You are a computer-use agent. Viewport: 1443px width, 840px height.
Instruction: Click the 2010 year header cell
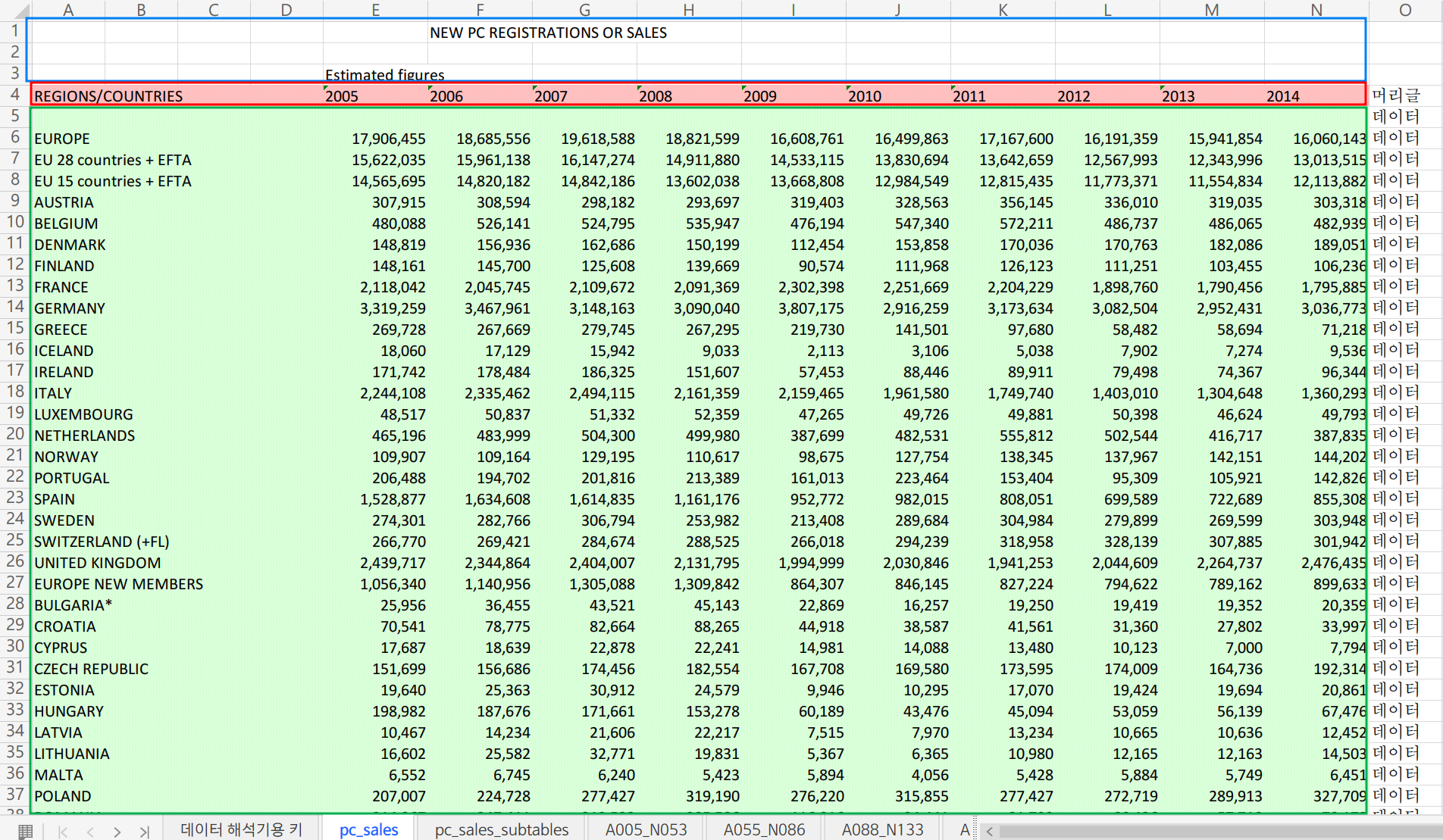pos(865,96)
